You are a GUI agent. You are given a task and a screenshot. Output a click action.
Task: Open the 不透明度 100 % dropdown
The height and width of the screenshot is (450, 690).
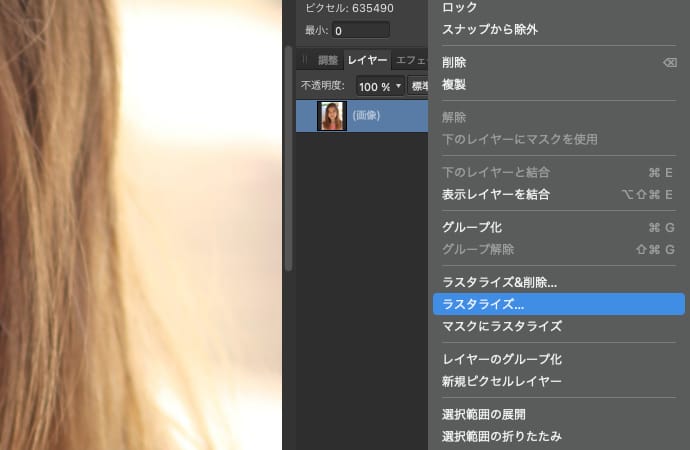[381, 86]
